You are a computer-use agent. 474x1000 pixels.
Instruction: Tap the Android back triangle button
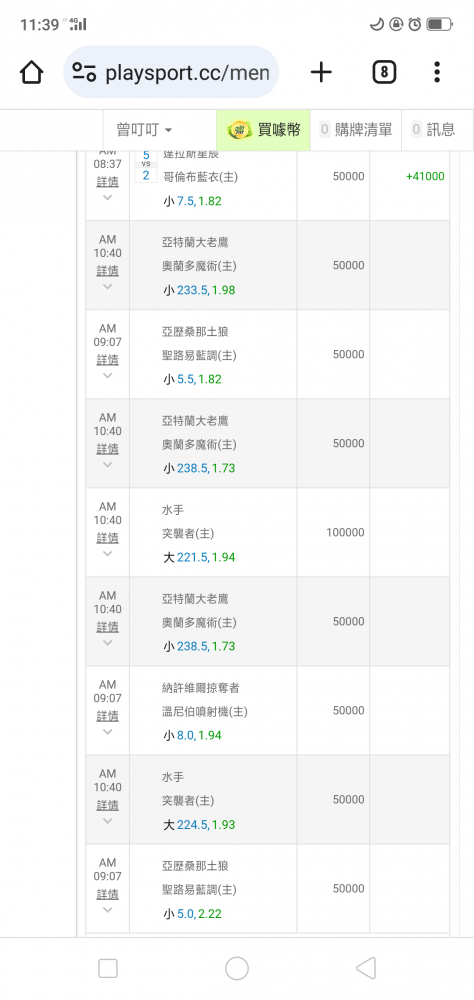tap(366, 968)
